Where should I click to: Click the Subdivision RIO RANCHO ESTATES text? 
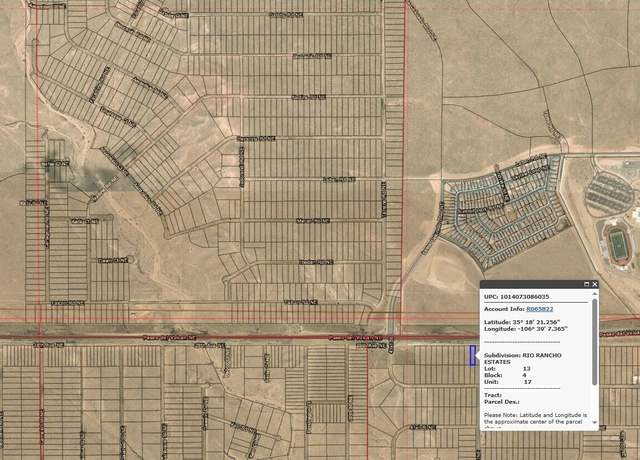(522, 358)
